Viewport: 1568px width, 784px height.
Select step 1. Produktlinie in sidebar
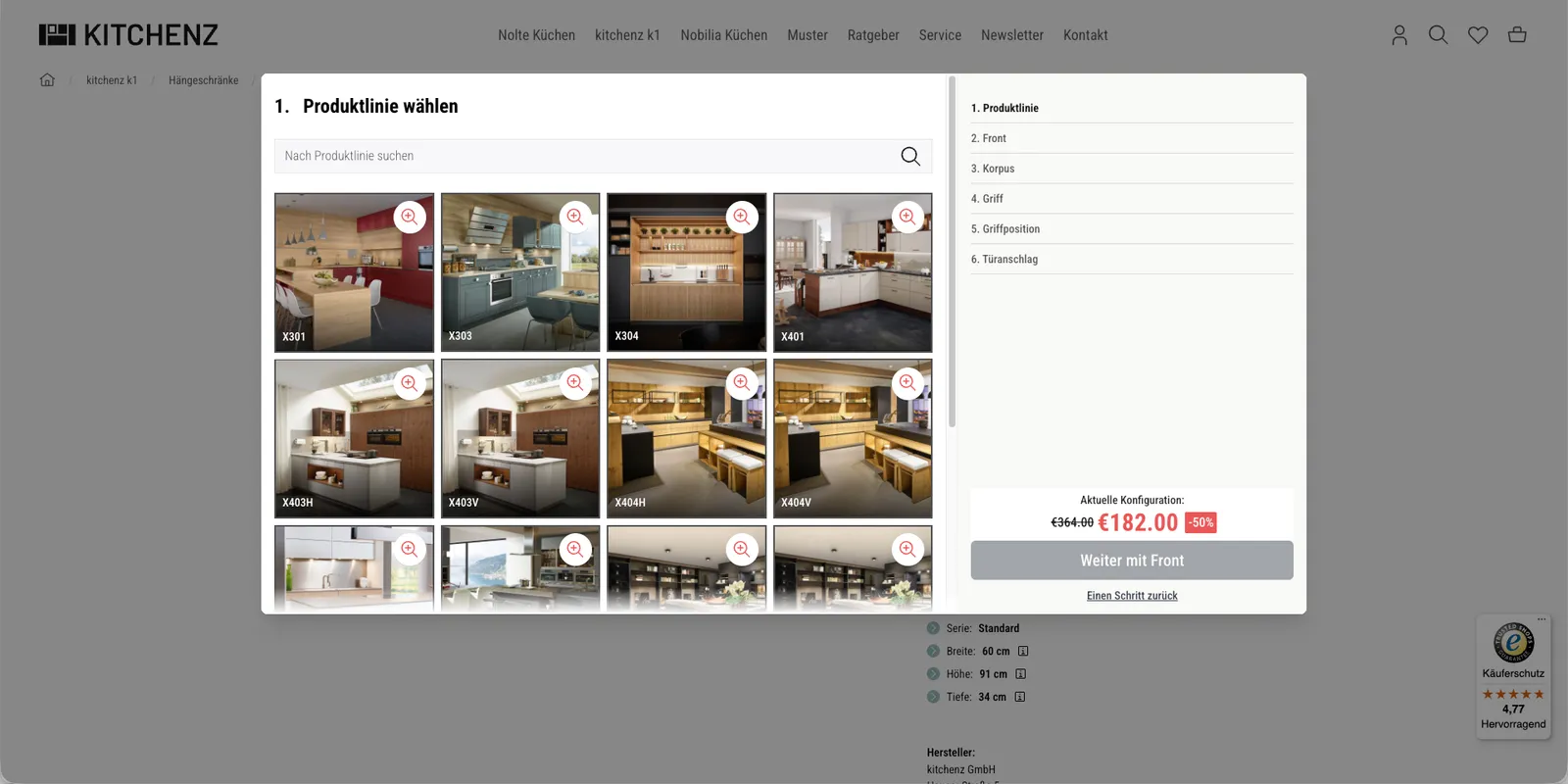point(1132,108)
